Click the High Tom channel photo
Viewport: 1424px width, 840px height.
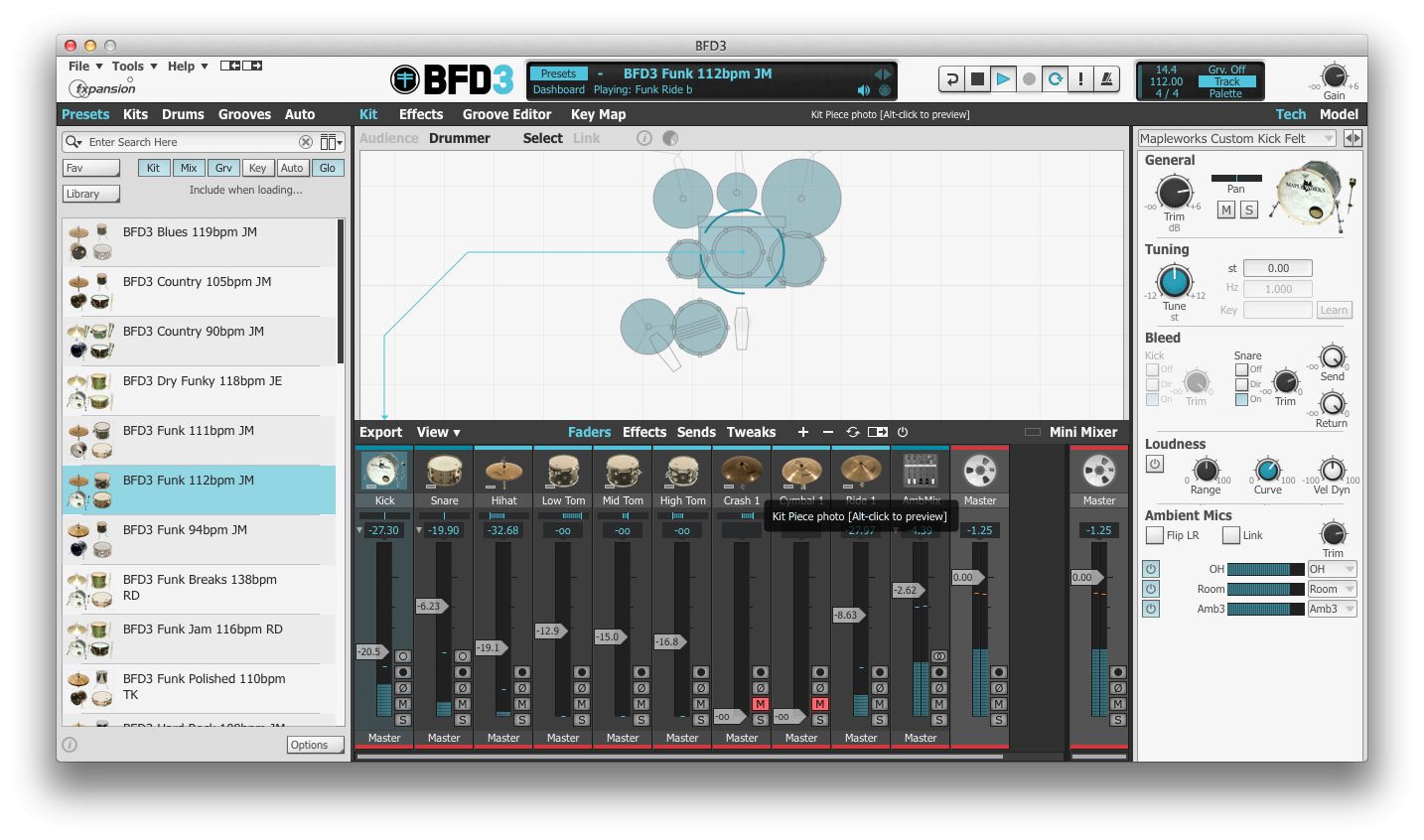682,472
